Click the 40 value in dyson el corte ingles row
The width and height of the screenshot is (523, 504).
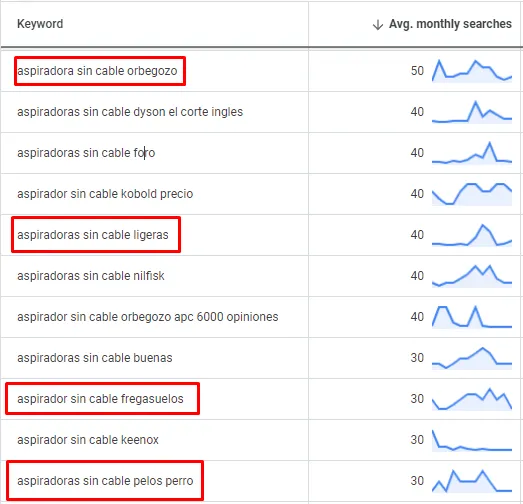click(417, 112)
